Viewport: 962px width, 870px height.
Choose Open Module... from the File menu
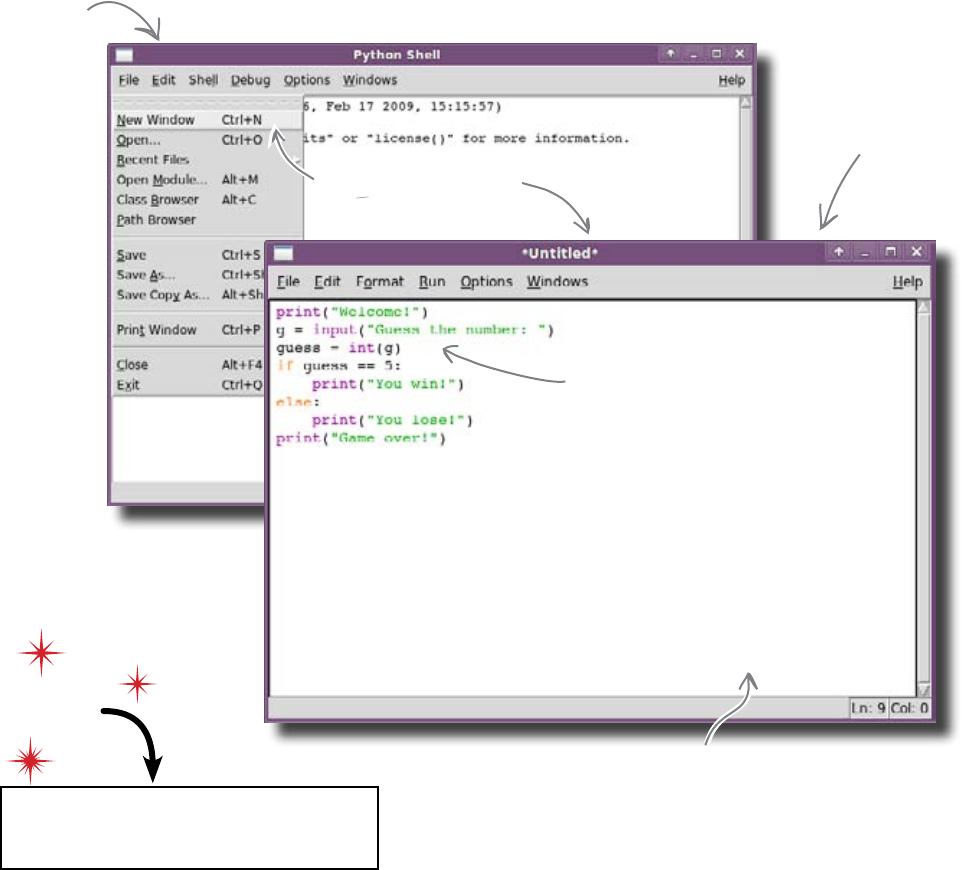click(207, 180)
